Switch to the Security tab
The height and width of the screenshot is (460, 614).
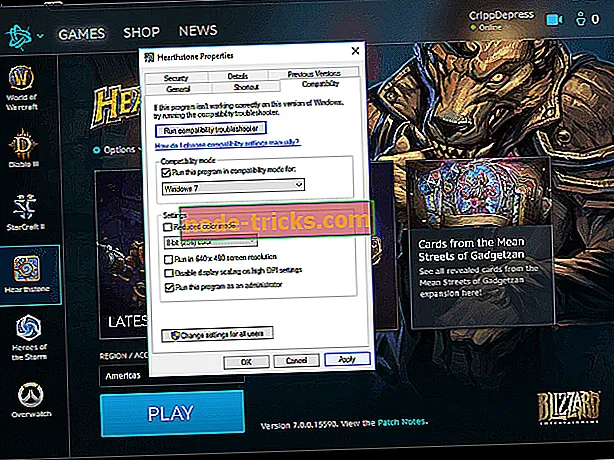point(176,78)
